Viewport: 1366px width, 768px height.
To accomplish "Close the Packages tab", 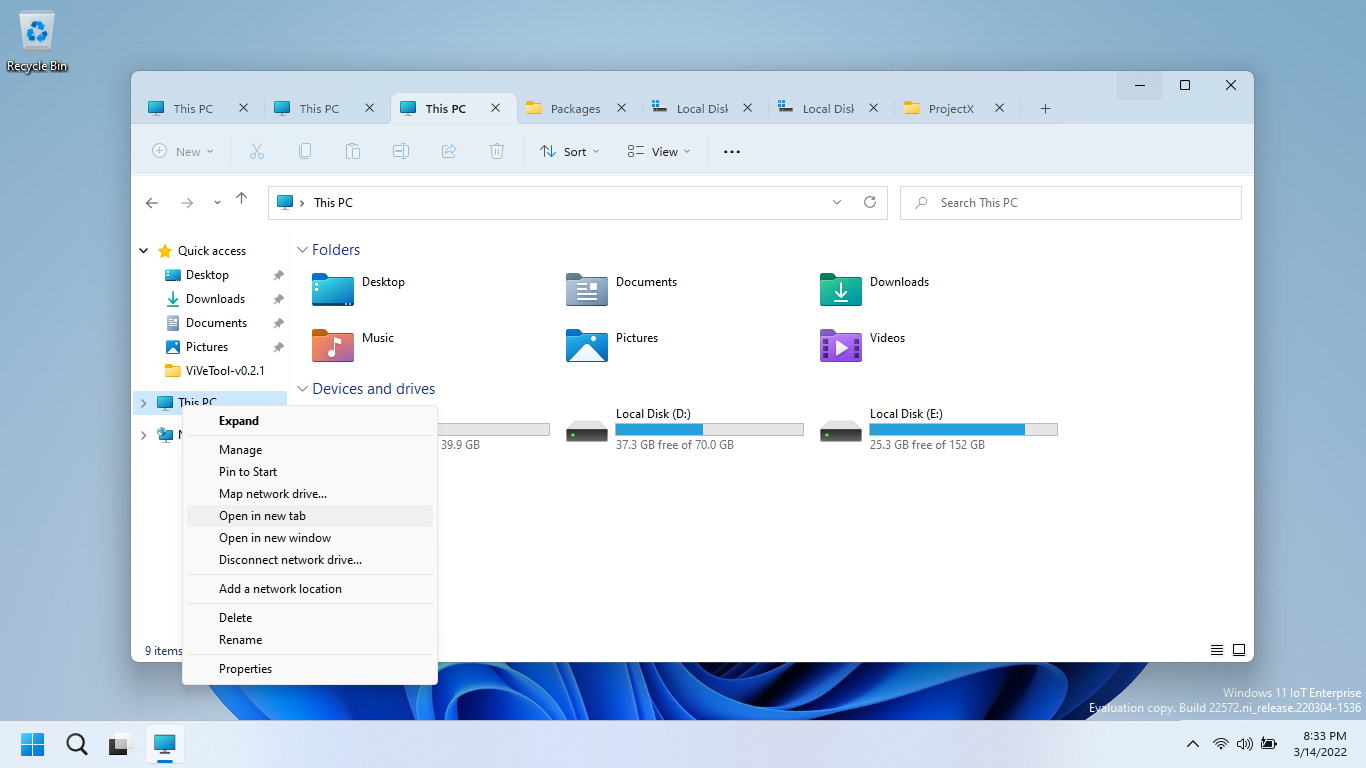I will (621, 108).
